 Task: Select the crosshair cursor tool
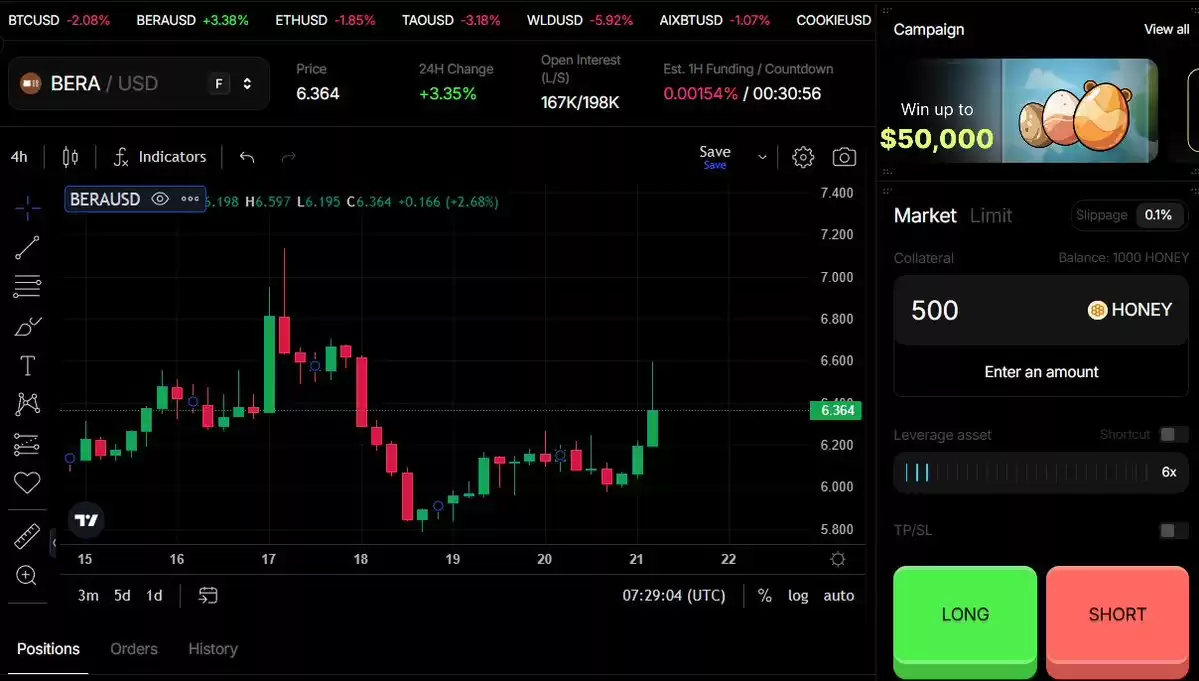coord(28,207)
